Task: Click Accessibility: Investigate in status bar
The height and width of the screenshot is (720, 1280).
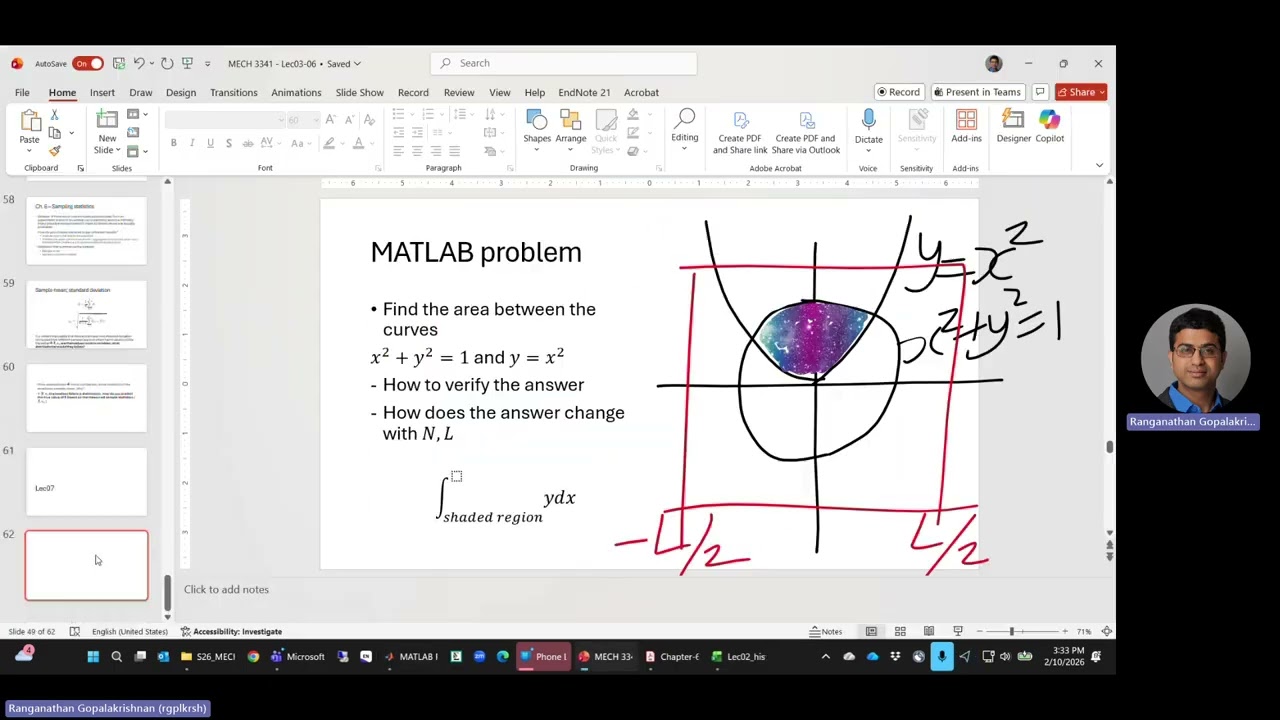Action: (x=231, y=632)
